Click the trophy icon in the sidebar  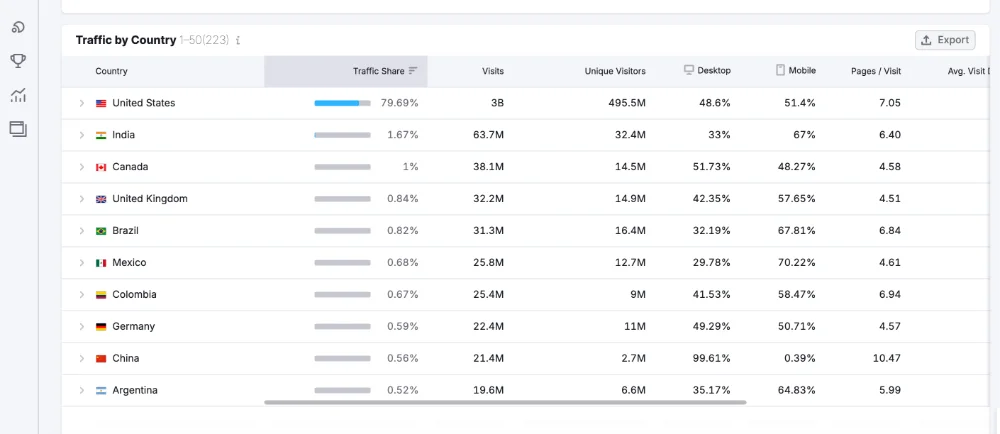(x=18, y=61)
